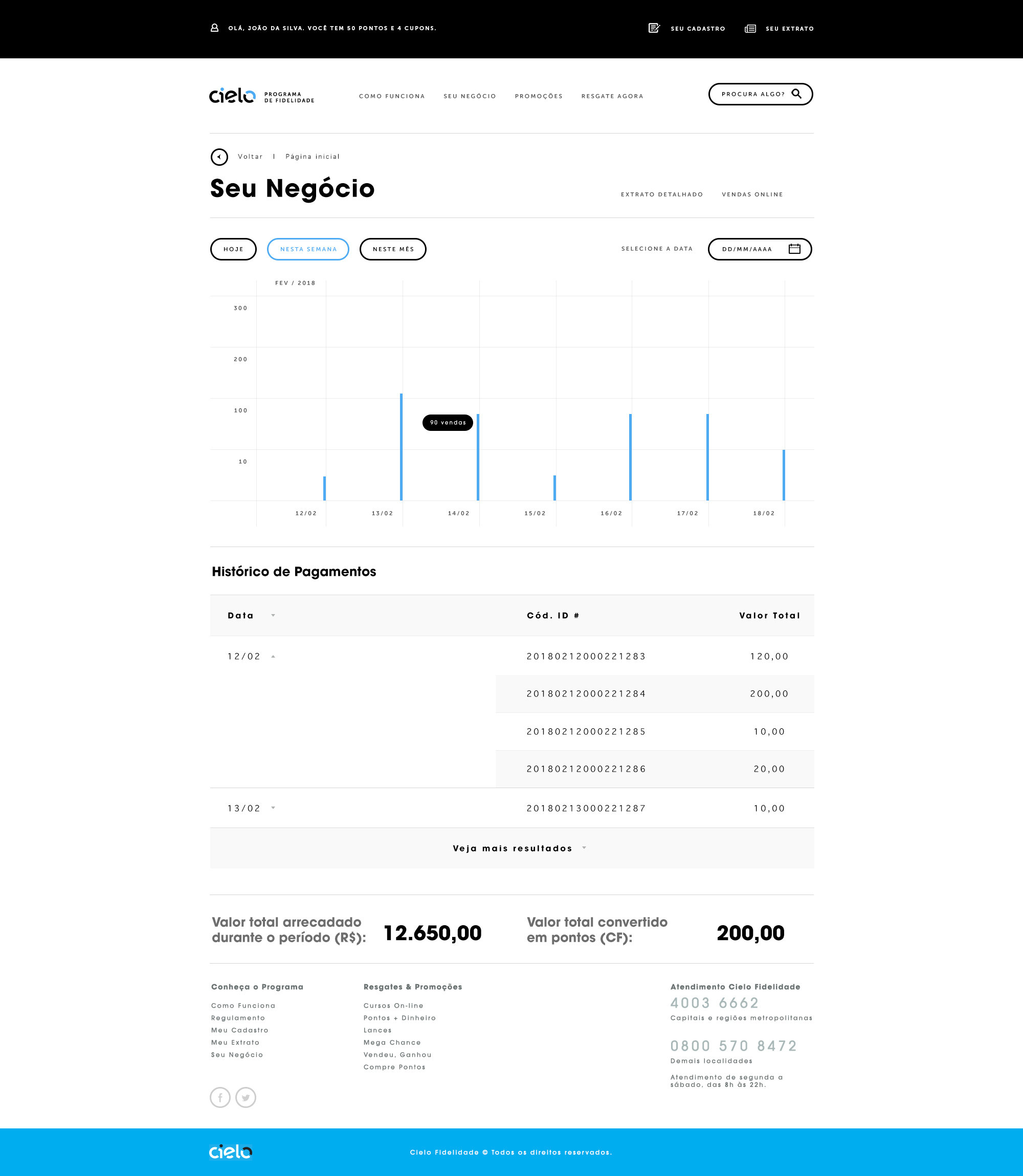Click the search magnifier icon
Screen dimensions: 1023x1176
(x=796, y=94)
